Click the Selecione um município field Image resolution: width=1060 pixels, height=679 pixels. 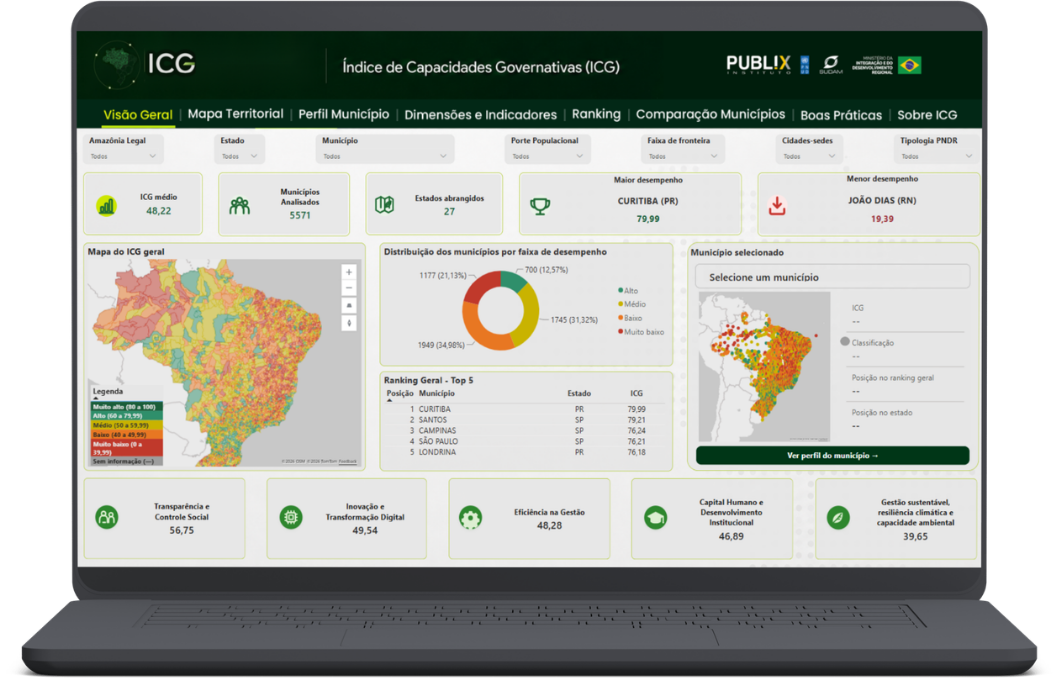tap(832, 277)
